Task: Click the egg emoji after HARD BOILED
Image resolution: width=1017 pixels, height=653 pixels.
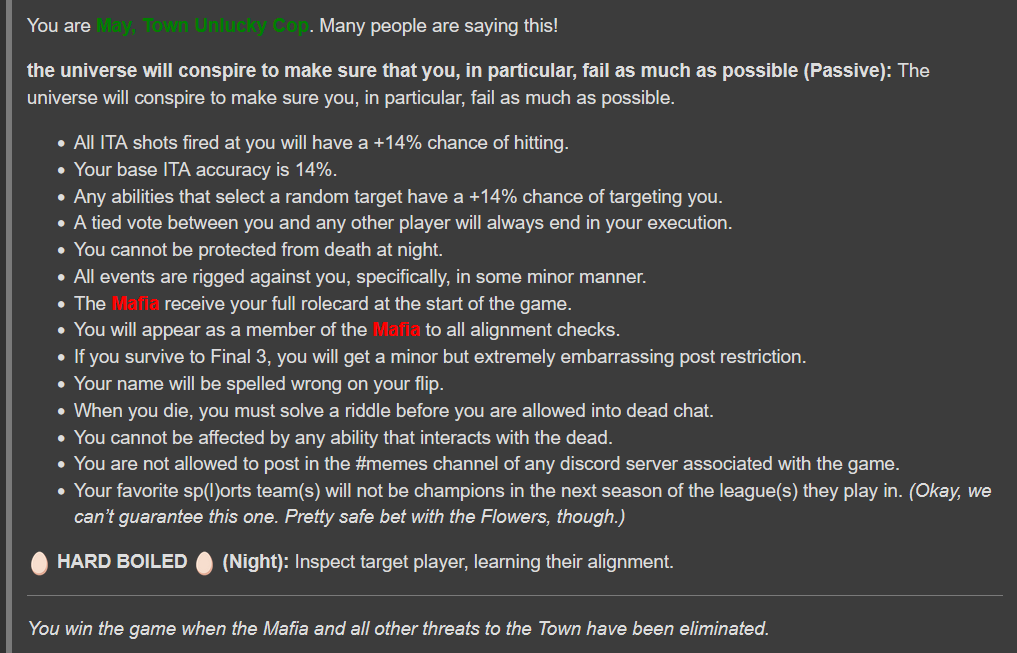Action: point(204,562)
